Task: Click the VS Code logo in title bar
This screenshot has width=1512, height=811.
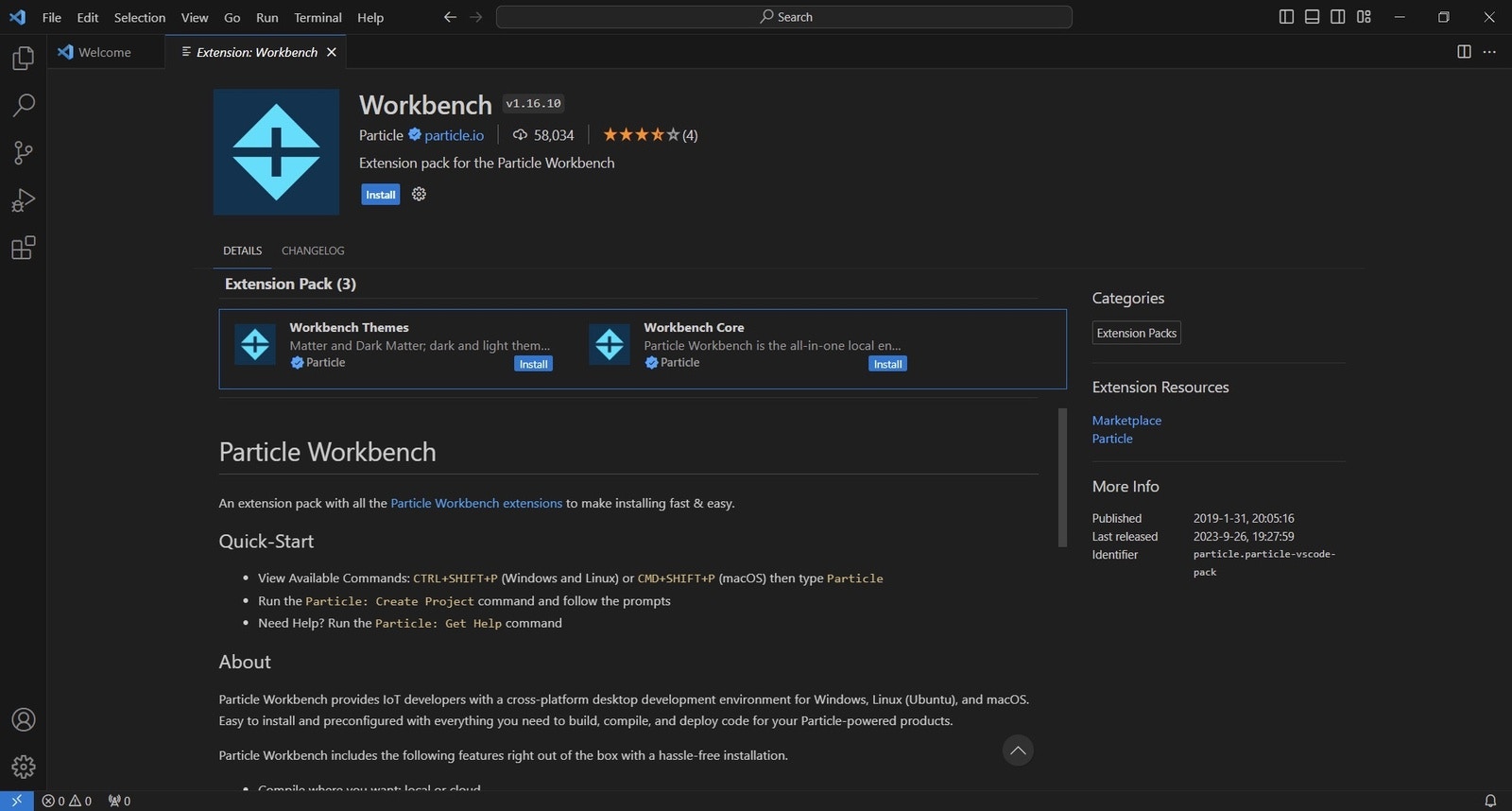Action: click(x=17, y=17)
